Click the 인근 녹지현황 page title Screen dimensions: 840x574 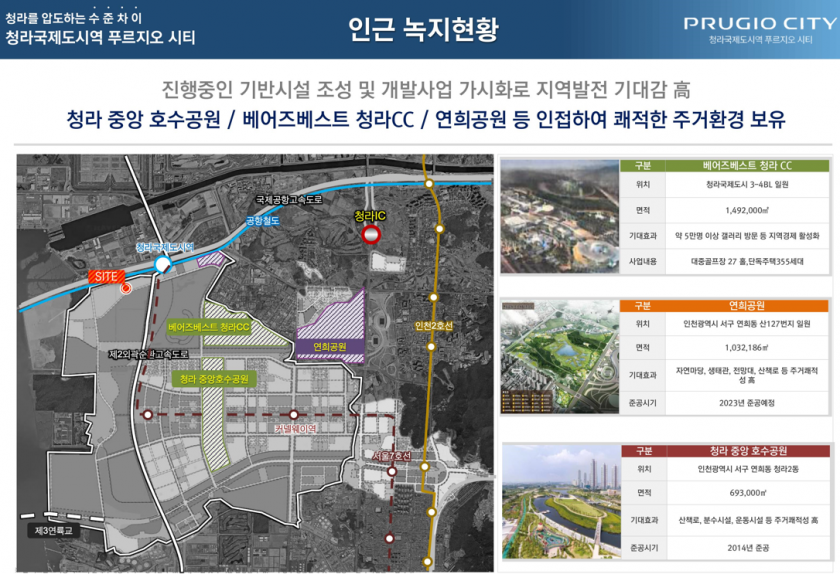[423, 28]
